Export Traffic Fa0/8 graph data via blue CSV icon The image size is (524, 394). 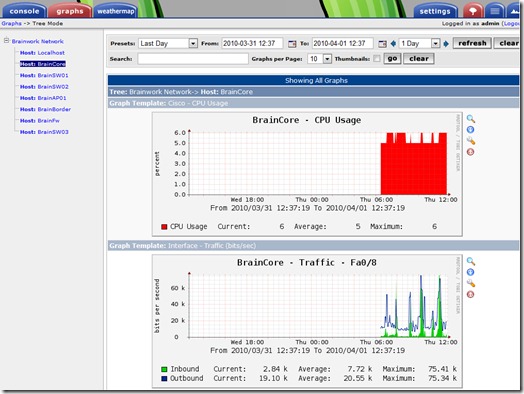(x=471, y=272)
